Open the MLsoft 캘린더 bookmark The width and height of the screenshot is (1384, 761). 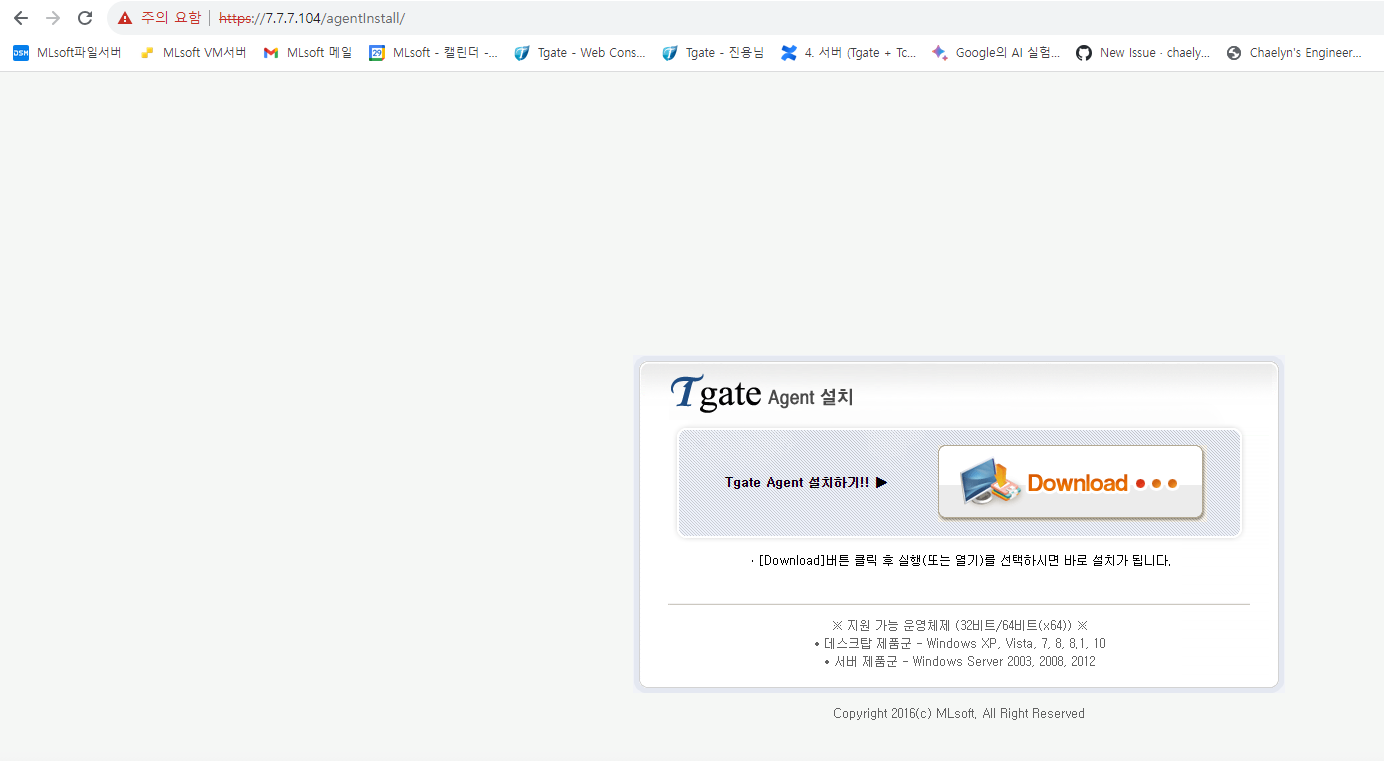click(x=434, y=53)
